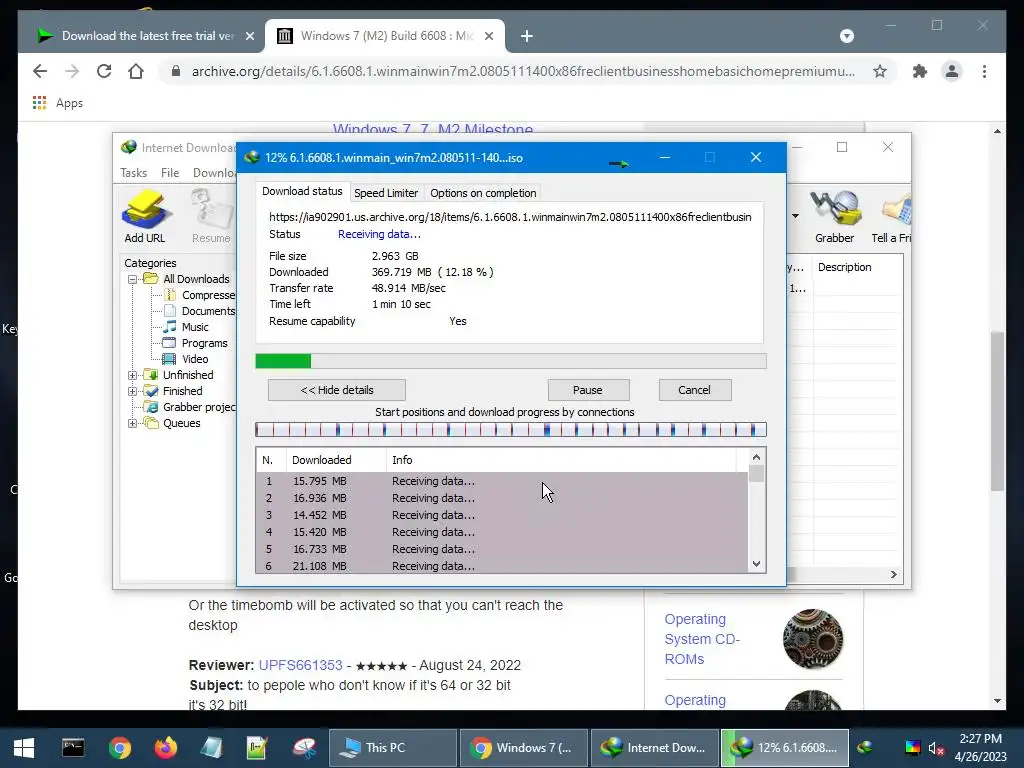Viewport: 1024px width, 768px height.
Task: Select the Video category icon
Action: click(x=169, y=359)
